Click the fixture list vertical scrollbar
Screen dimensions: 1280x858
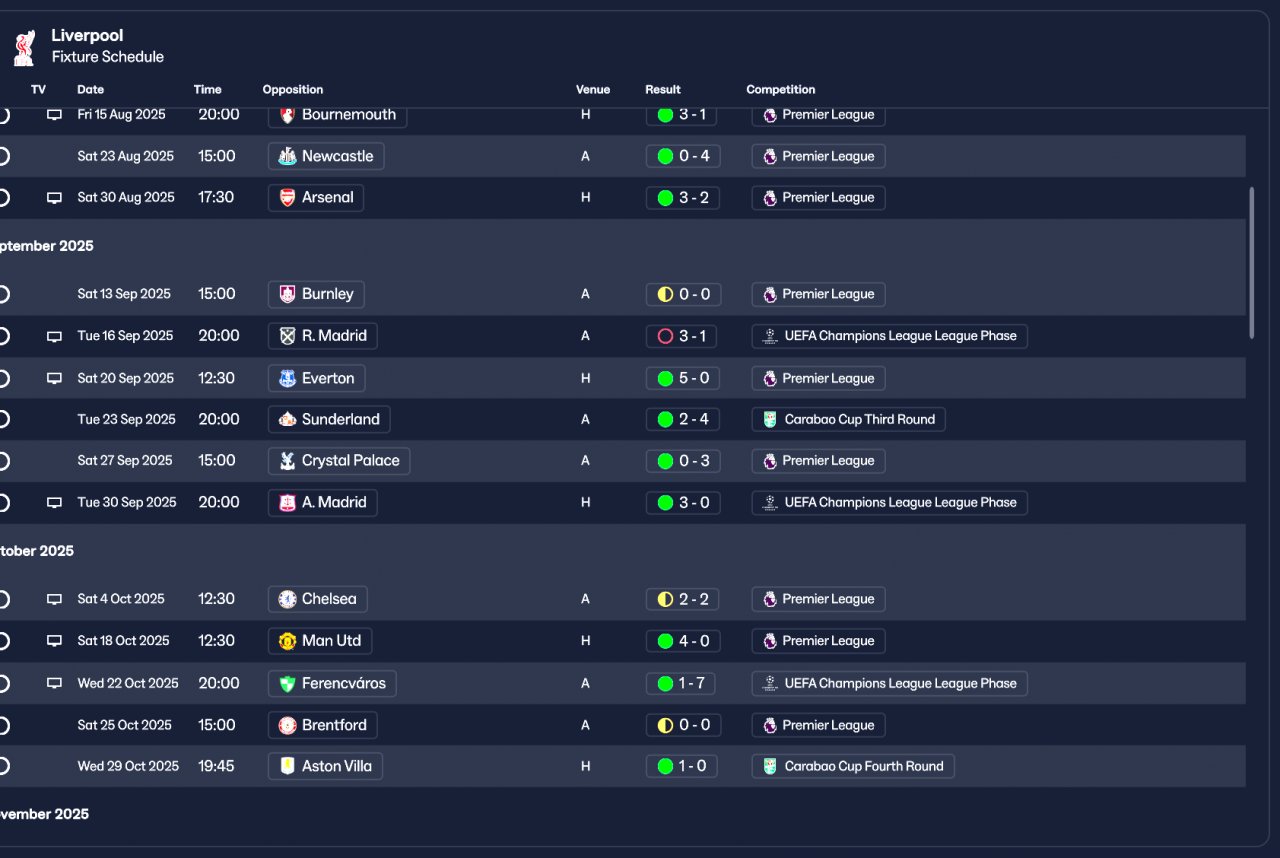(x=1252, y=263)
